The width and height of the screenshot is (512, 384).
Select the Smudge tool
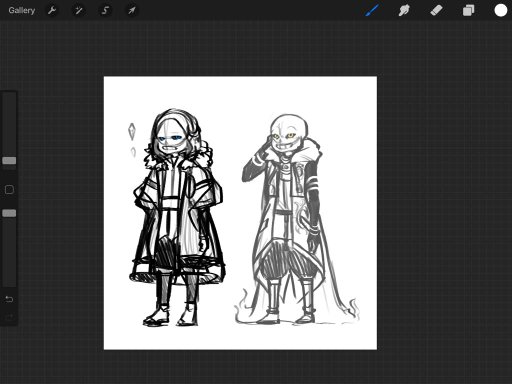404,10
